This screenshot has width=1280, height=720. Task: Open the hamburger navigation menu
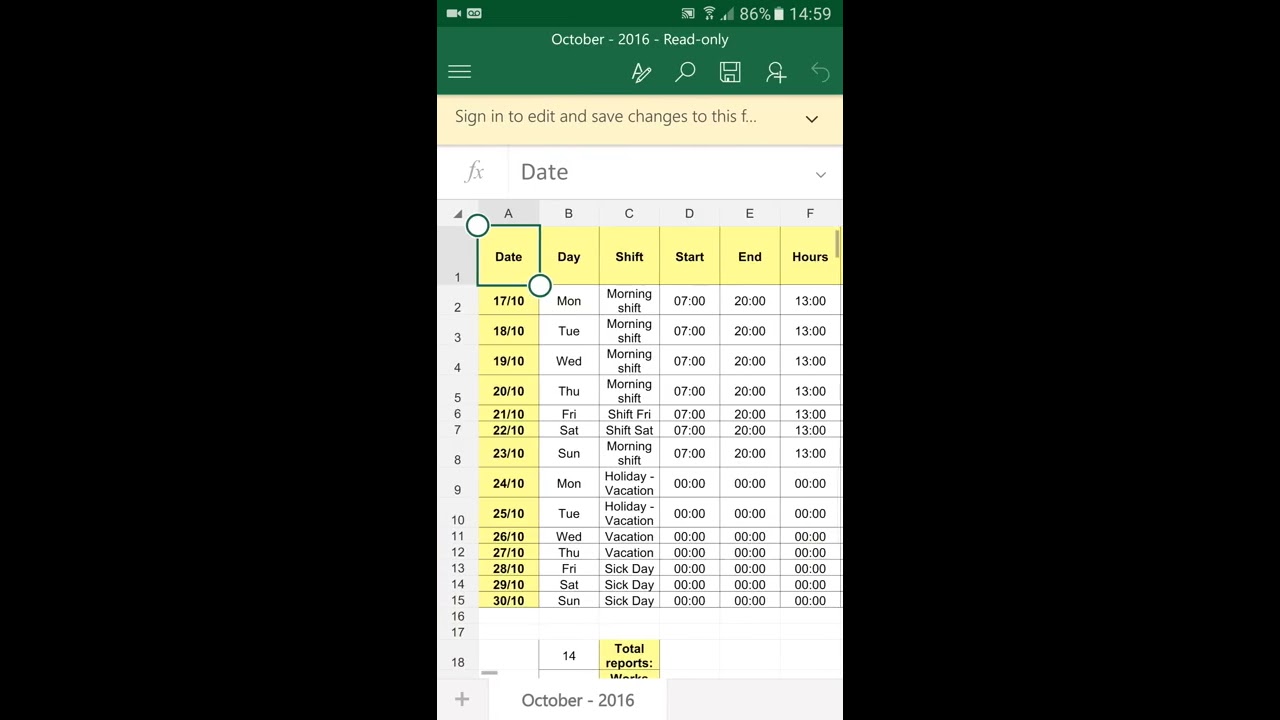point(459,72)
